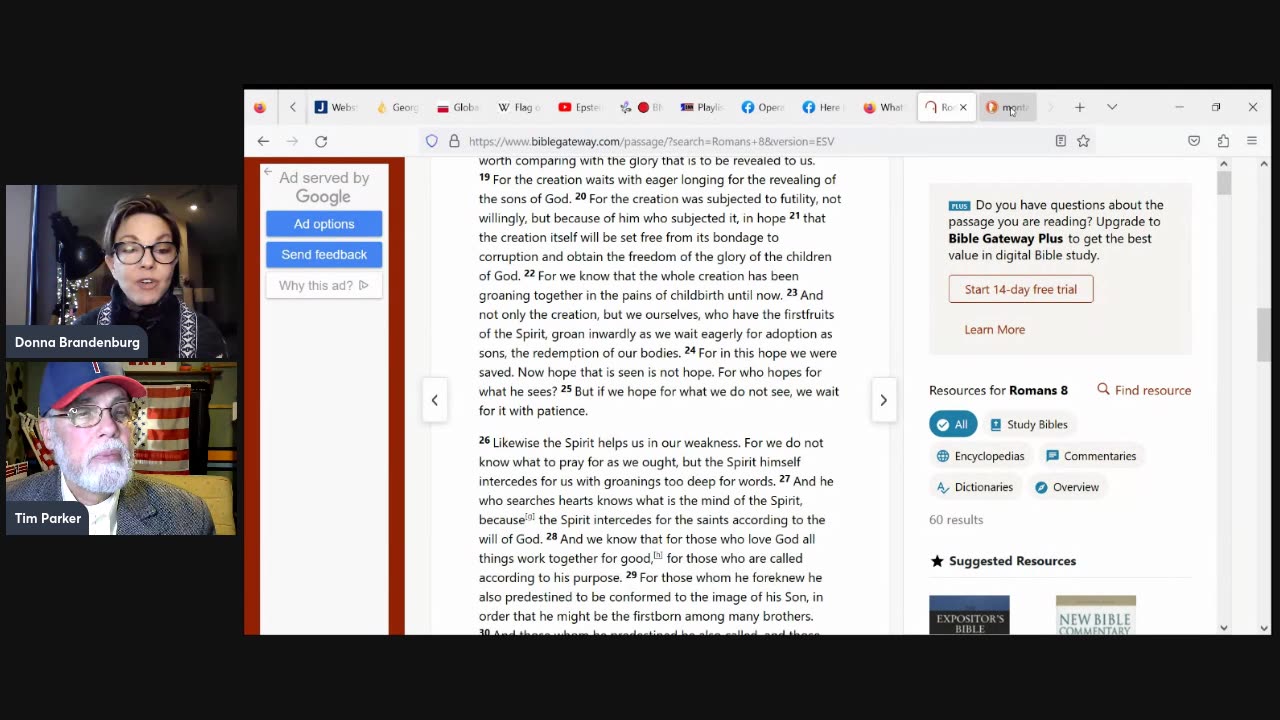Click the Tim Parker video tile

tap(121, 448)
